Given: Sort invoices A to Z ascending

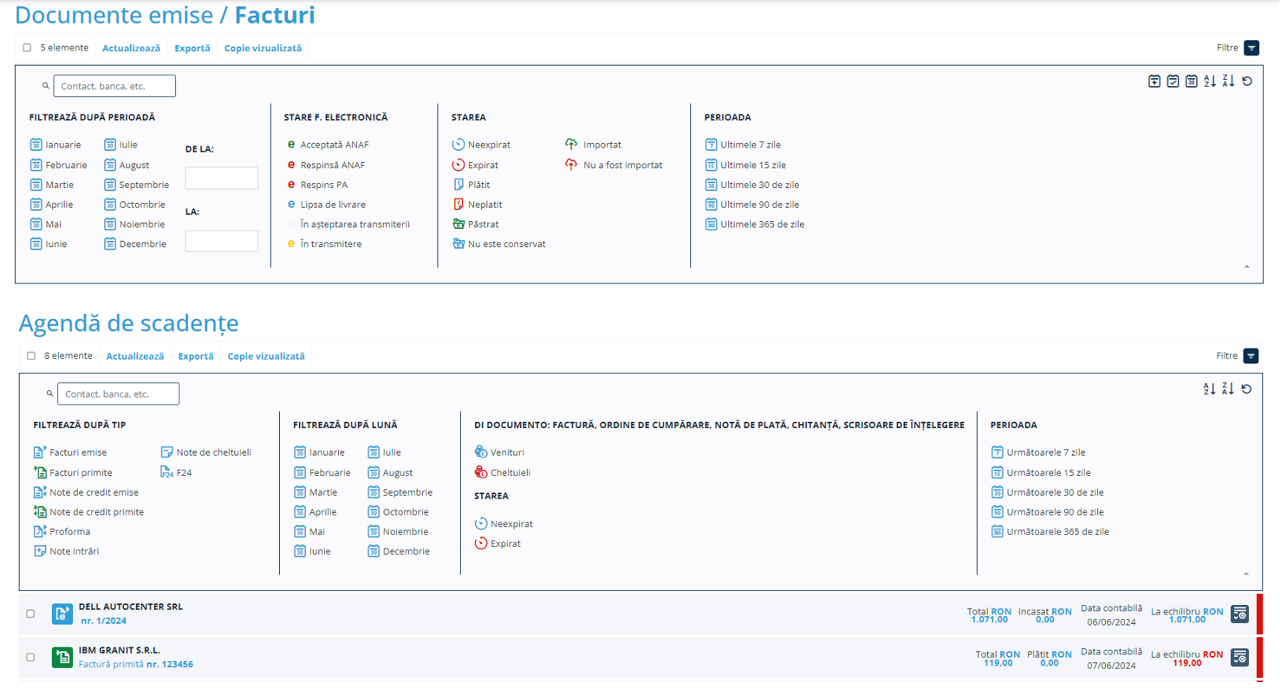Looking at the screenshot, I should [x=1210, y=82].
